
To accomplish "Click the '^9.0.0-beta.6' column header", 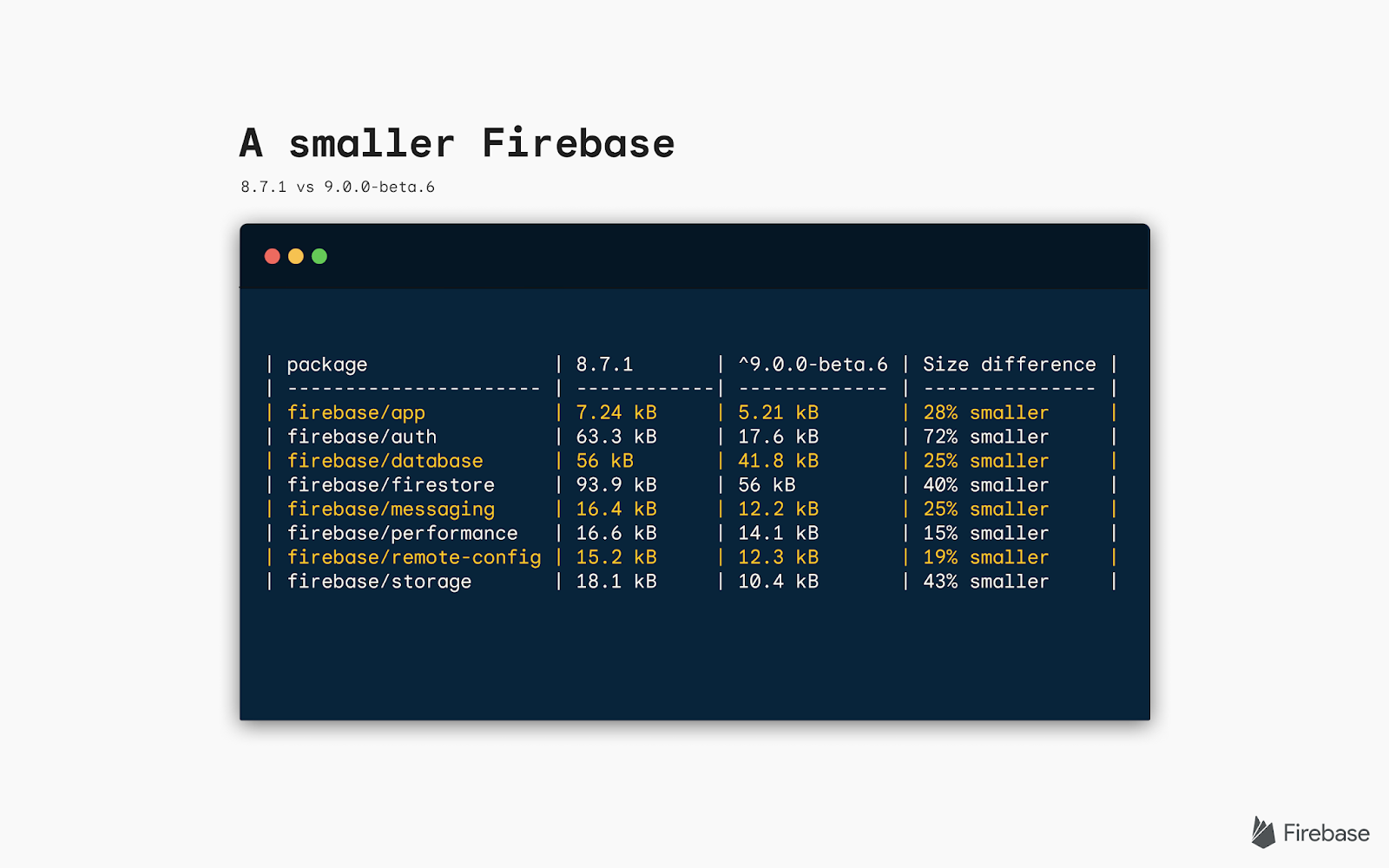I will click(x=813, y=364).
